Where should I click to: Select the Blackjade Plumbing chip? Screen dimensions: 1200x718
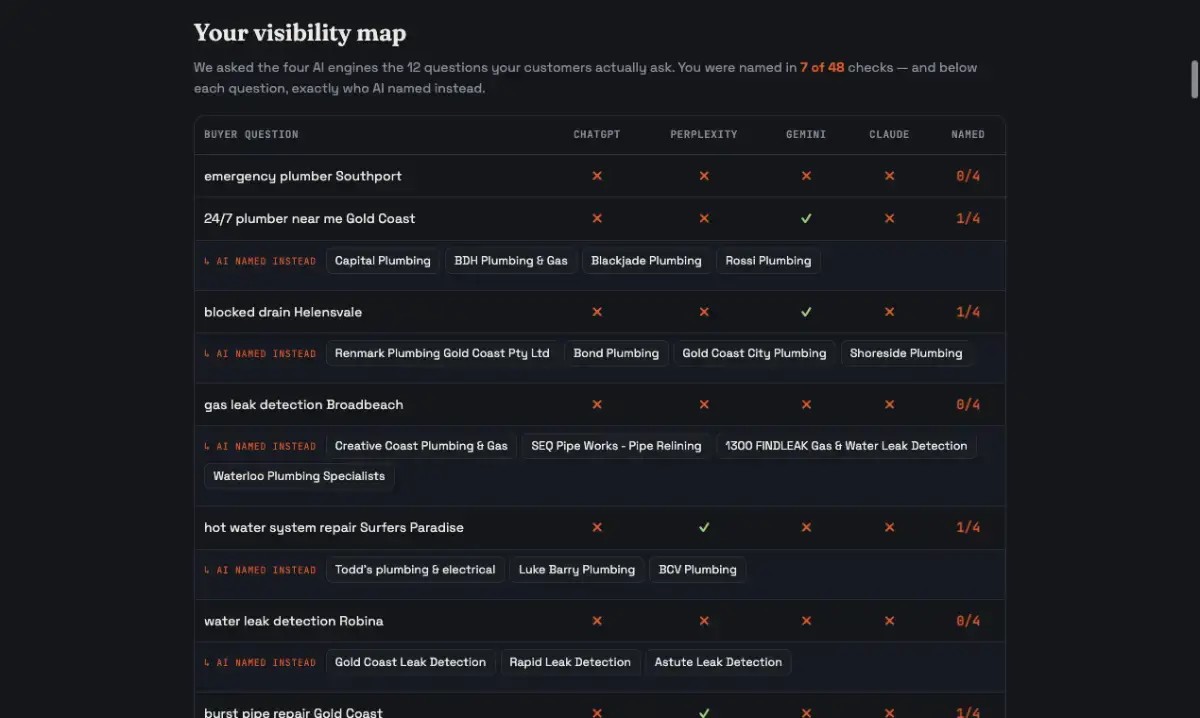[646, 261]
